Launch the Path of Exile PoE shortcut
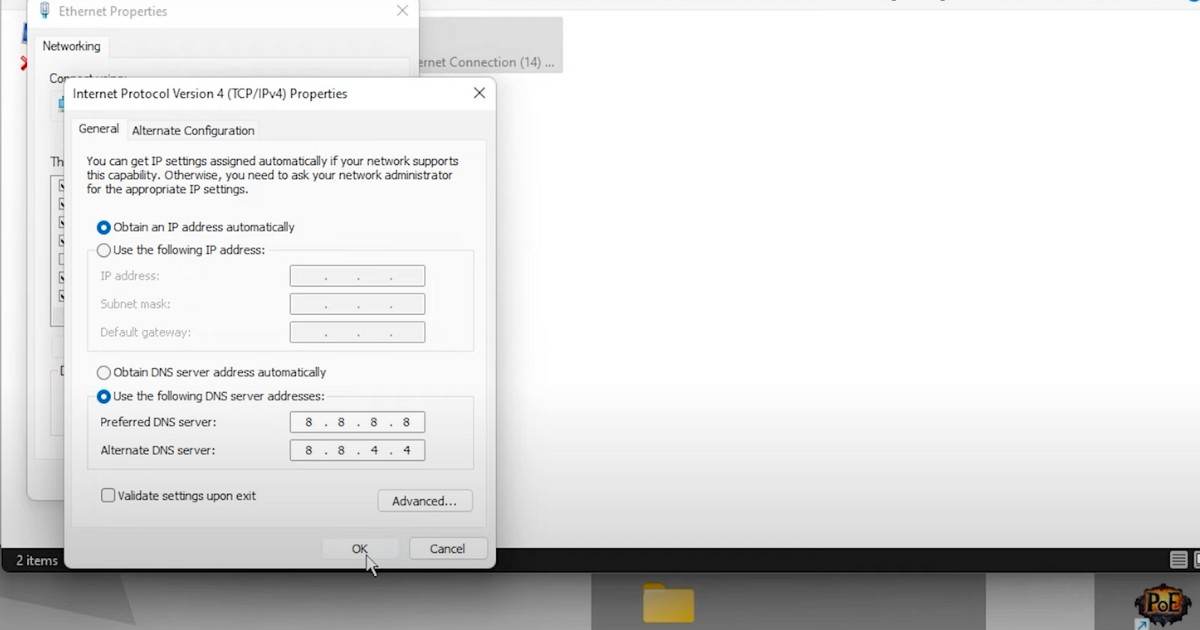 tap(1161, 605)
